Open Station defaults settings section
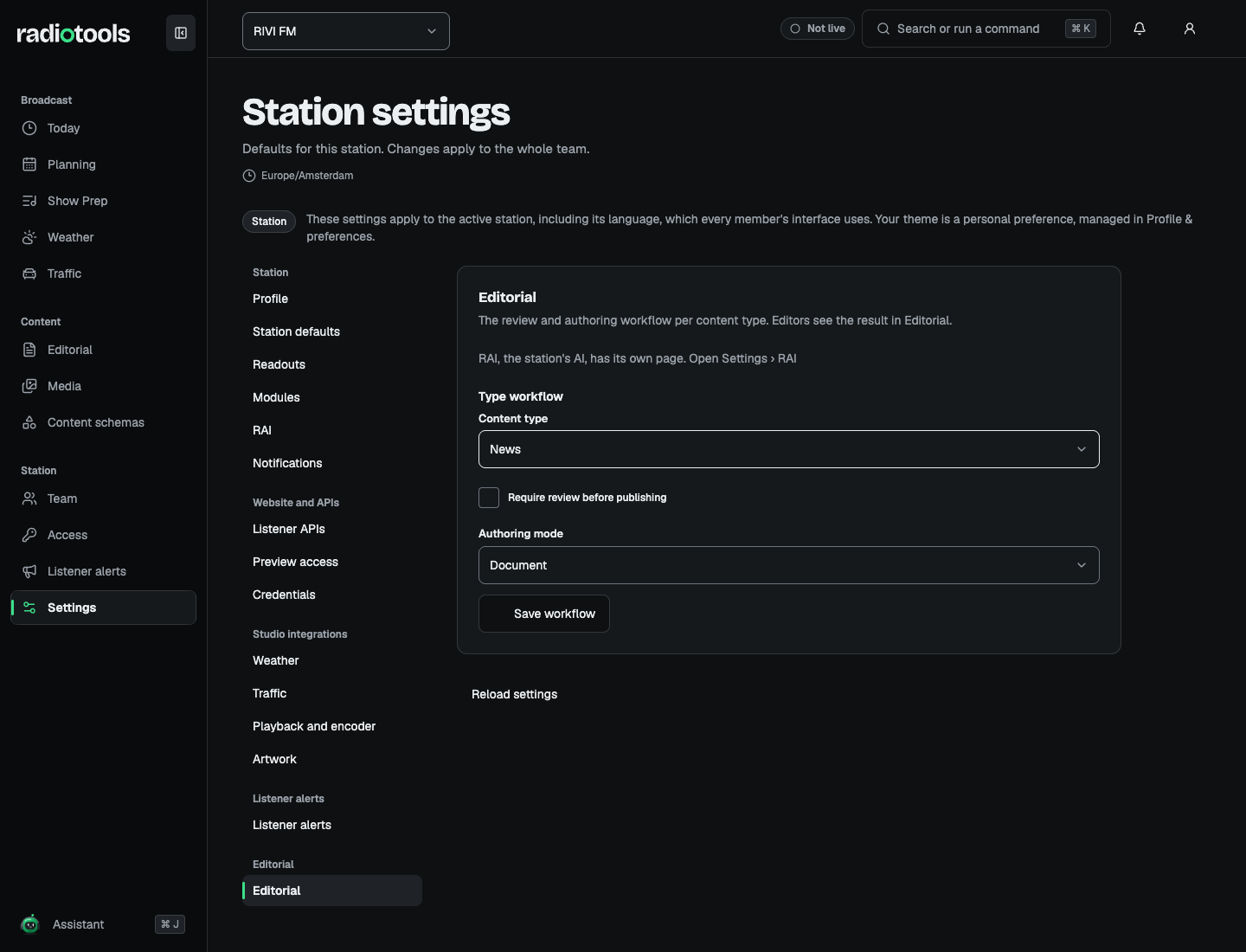 tap(332, 331)
